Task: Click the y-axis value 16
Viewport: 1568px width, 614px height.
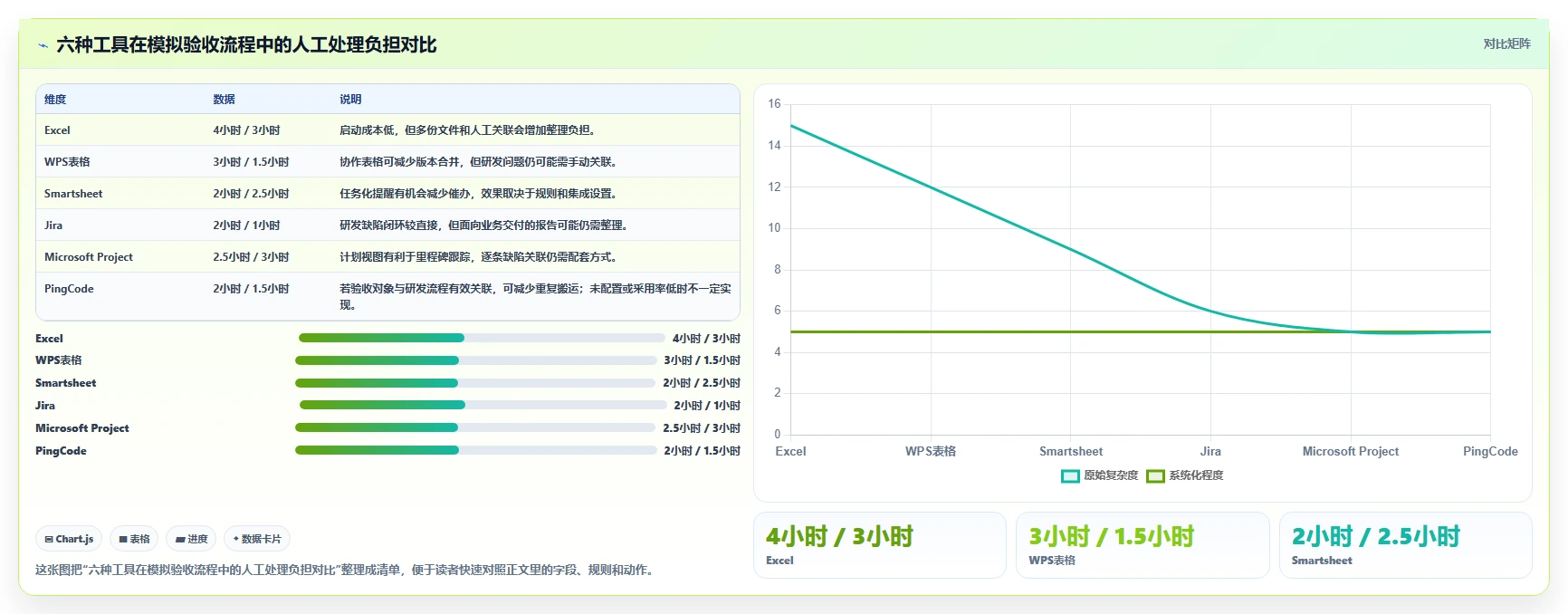Action: coord(774,104)
